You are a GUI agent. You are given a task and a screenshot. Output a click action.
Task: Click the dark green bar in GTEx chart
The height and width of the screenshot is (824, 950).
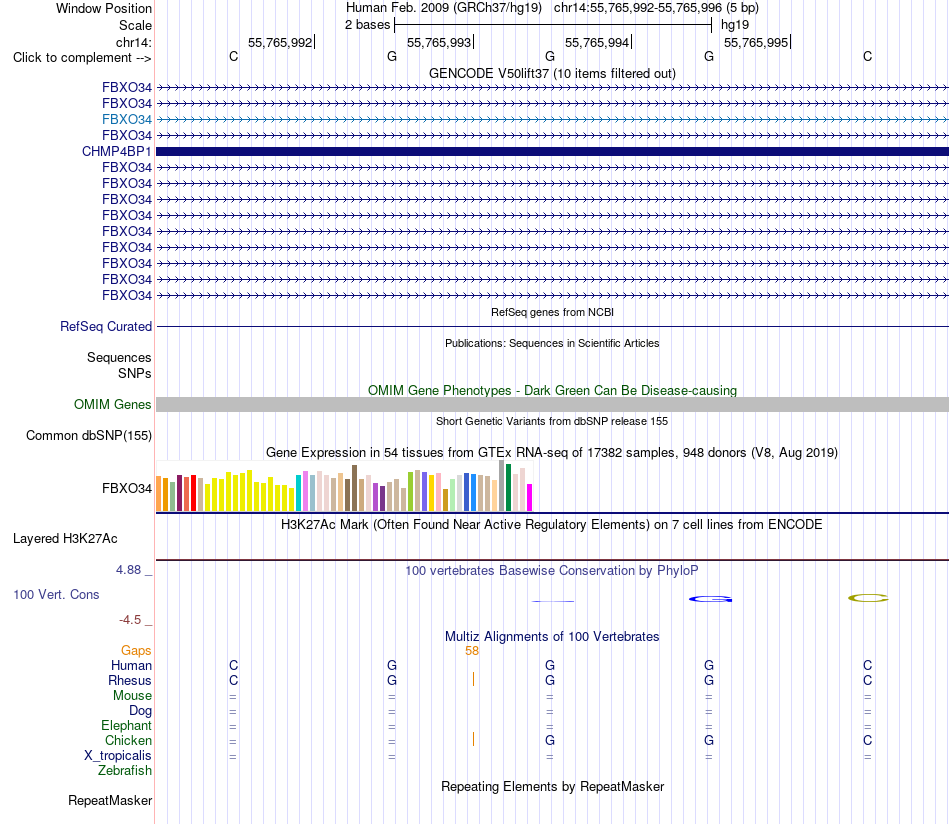(x=508, y=488)
